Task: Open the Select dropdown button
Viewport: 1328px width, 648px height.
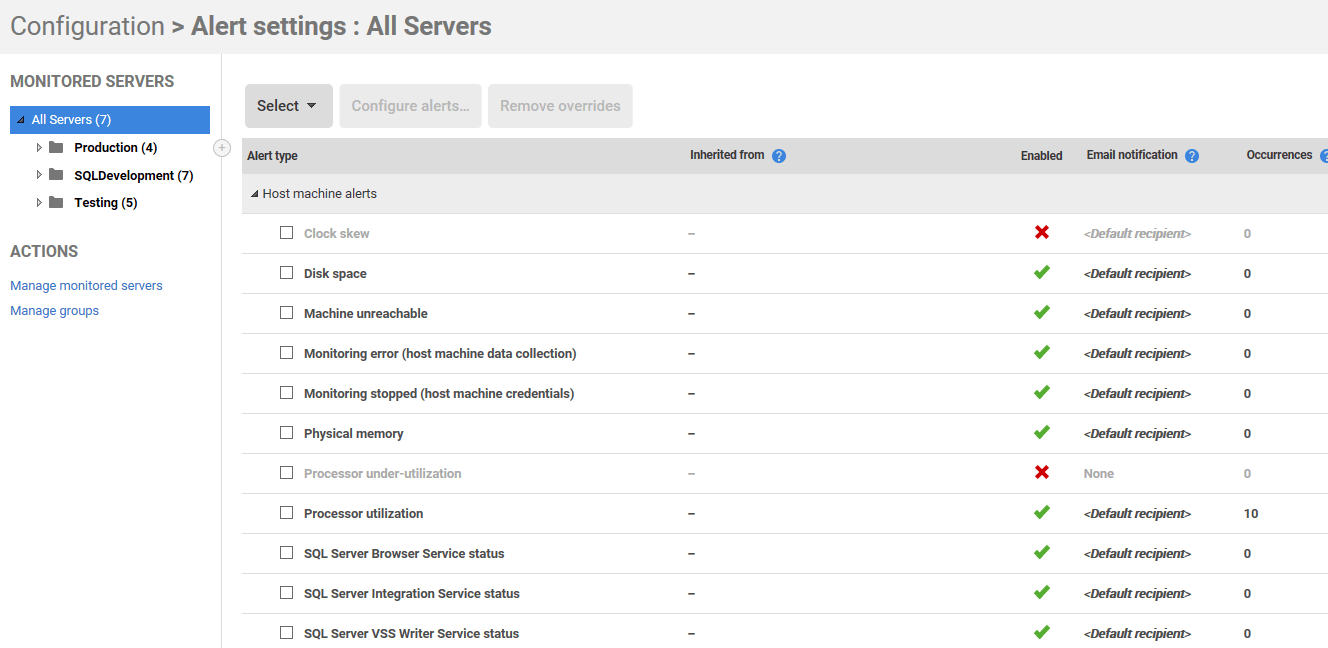Action: pos(288,106)
